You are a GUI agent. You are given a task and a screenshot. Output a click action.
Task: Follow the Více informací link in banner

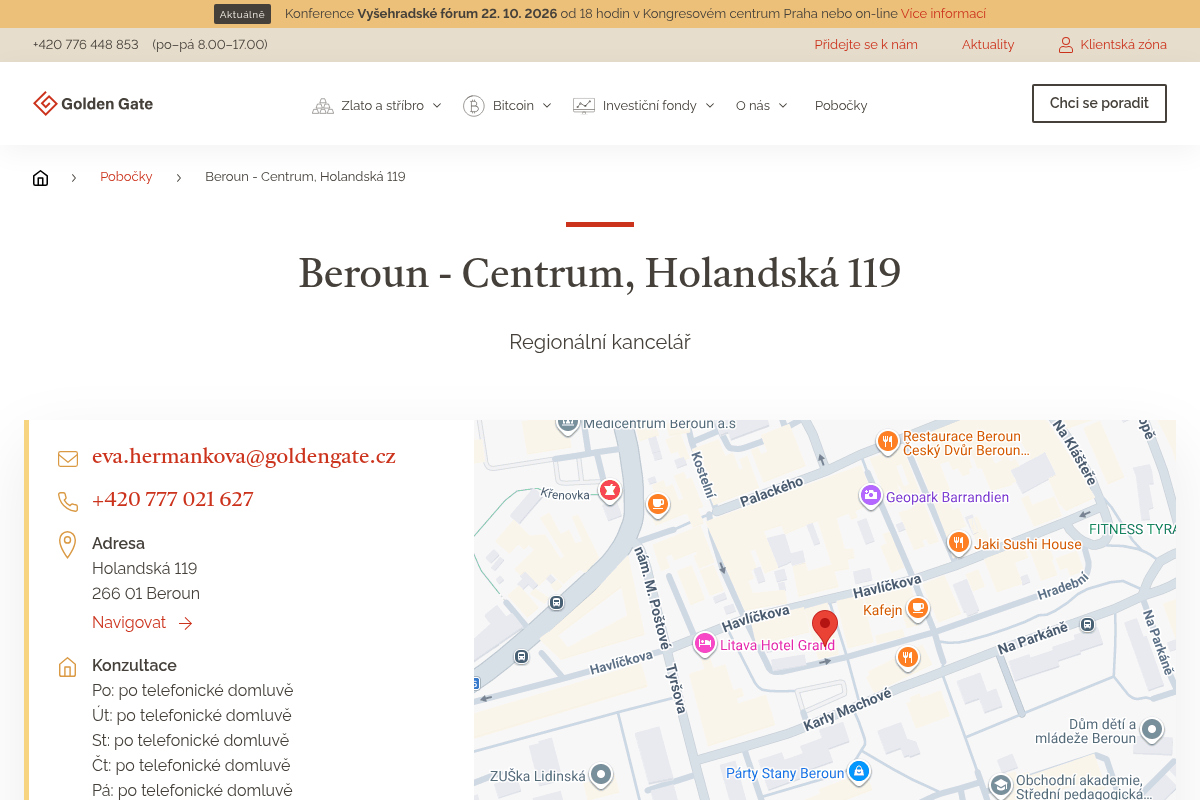point(943,14)
